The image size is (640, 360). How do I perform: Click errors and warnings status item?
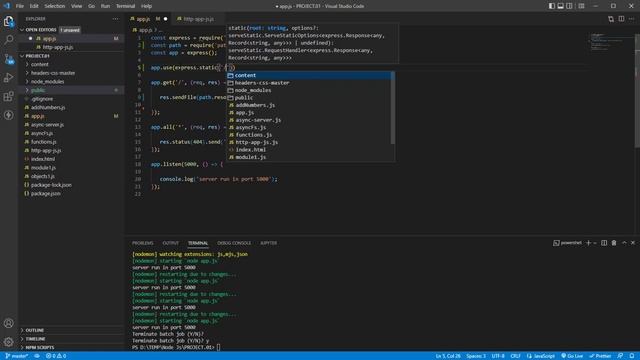pos(56,356)
